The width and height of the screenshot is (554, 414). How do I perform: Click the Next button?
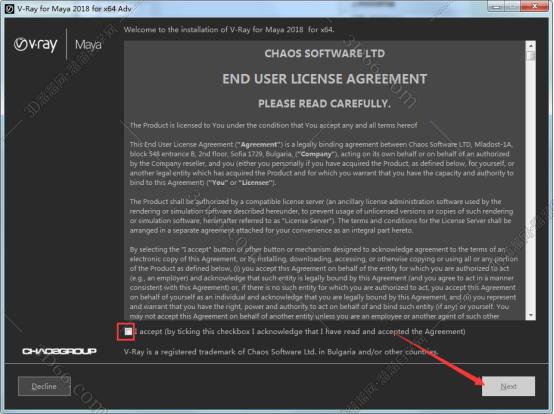(508, 386)
